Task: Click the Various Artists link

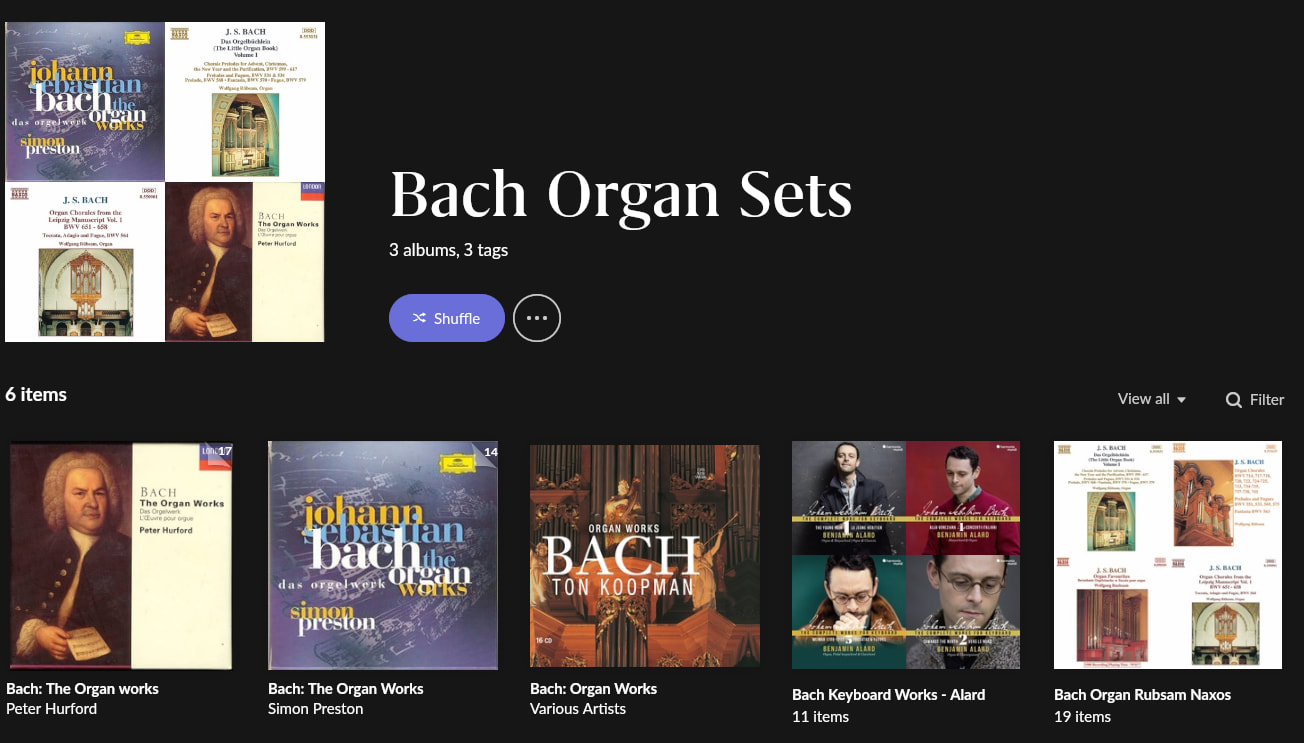Action: pyautogui.click(x=578, y=709)
